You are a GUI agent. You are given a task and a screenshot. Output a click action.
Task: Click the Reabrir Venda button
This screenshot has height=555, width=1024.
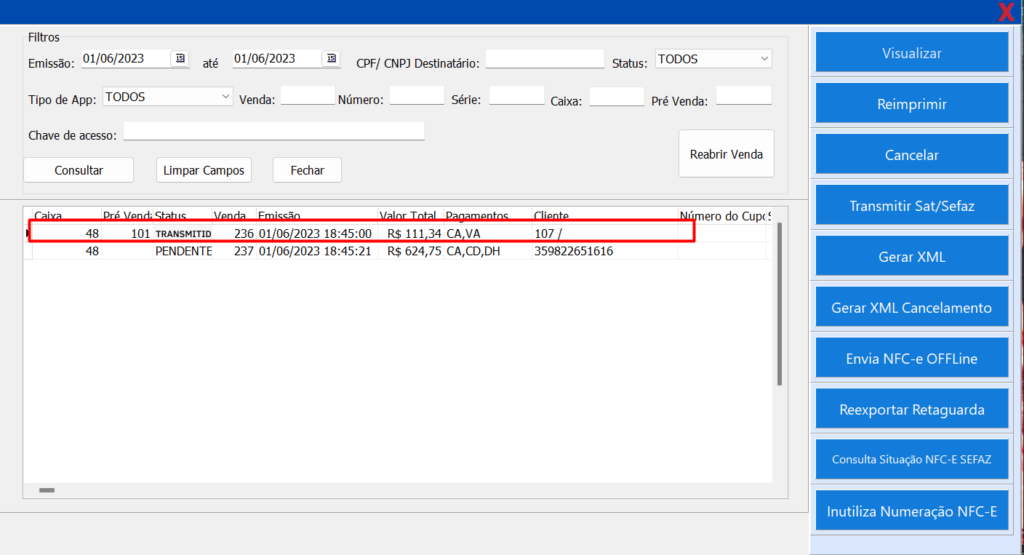726,154
